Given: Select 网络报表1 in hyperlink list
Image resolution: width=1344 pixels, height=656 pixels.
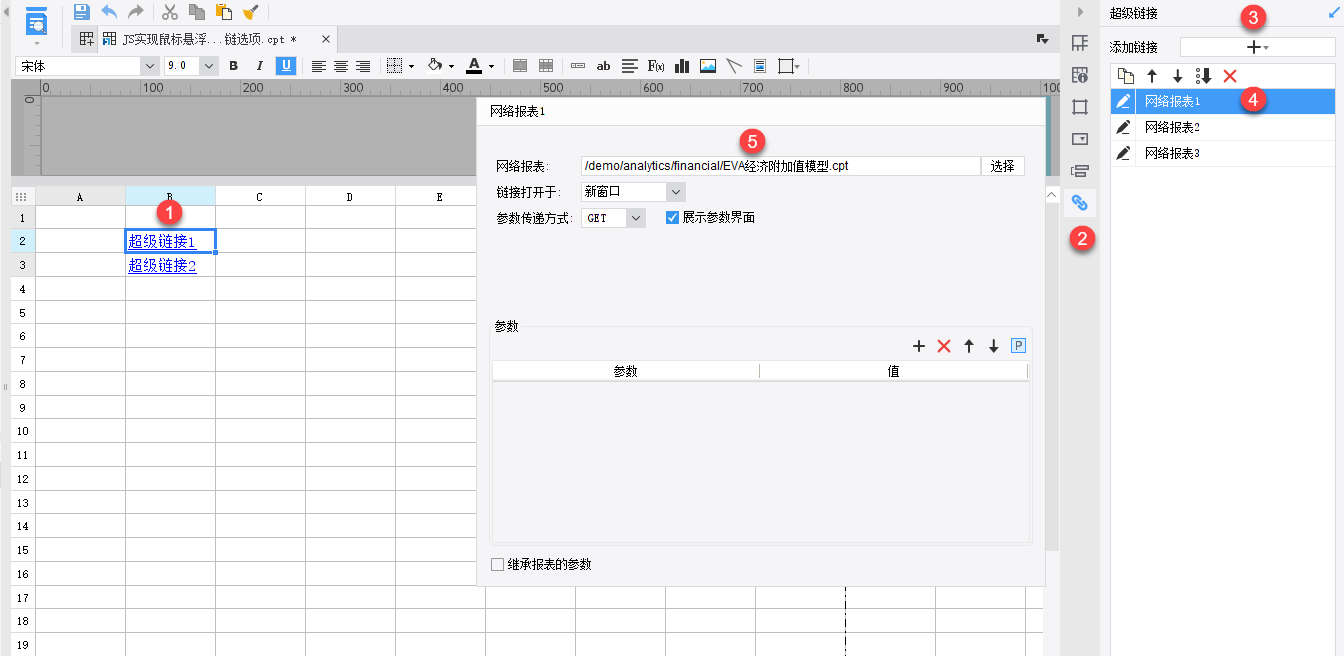Looking at the screenshot, I should pyautogui.click(x=1223, y=101).
